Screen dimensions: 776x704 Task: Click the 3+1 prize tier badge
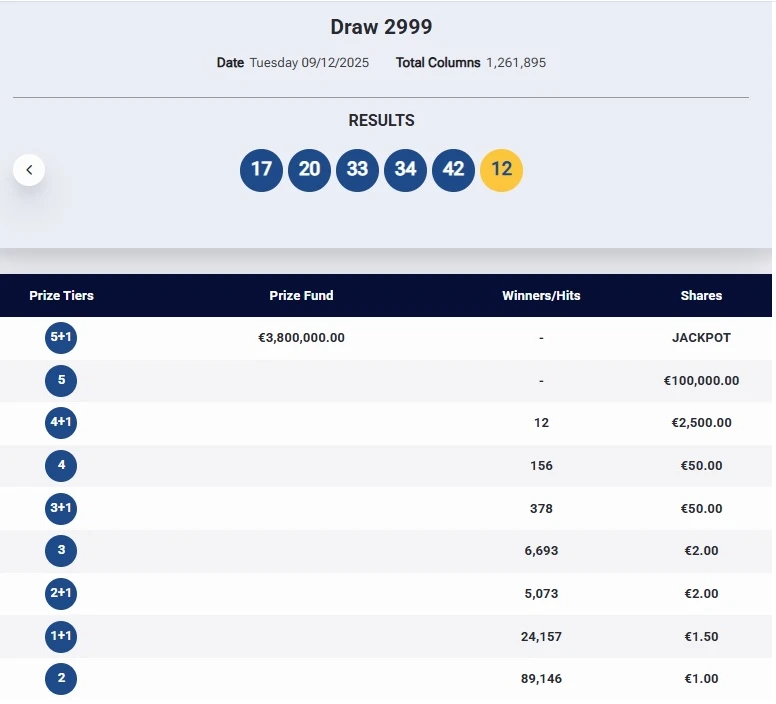[61, 508]
